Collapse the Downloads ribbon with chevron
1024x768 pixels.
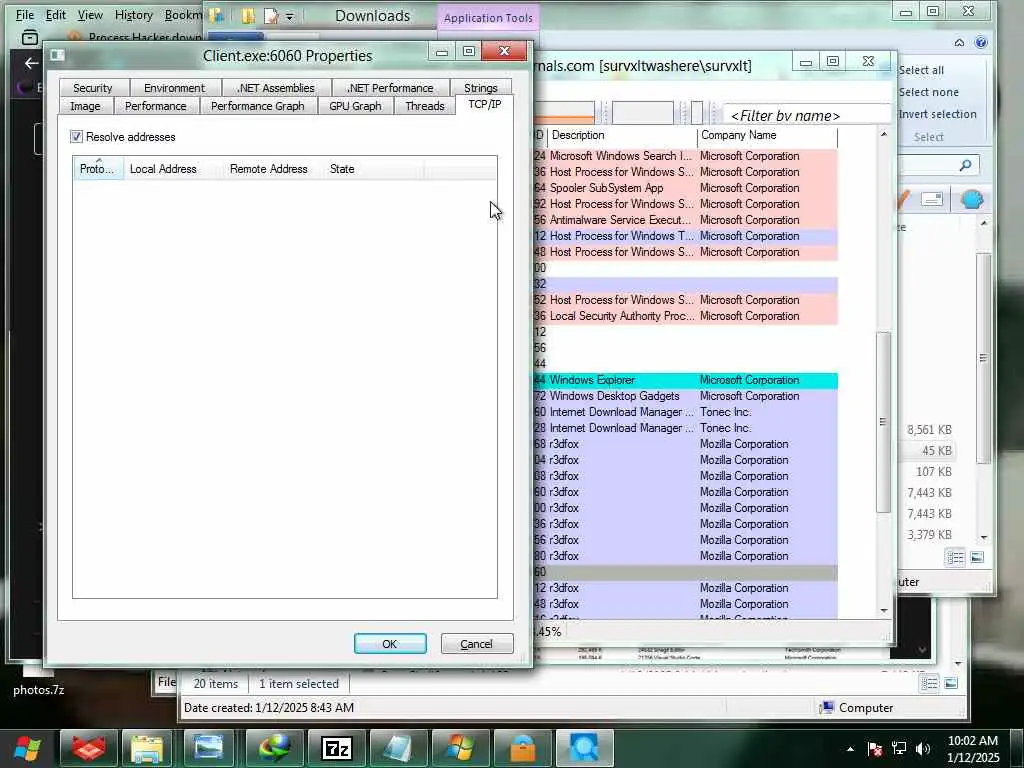pos(959,42)
